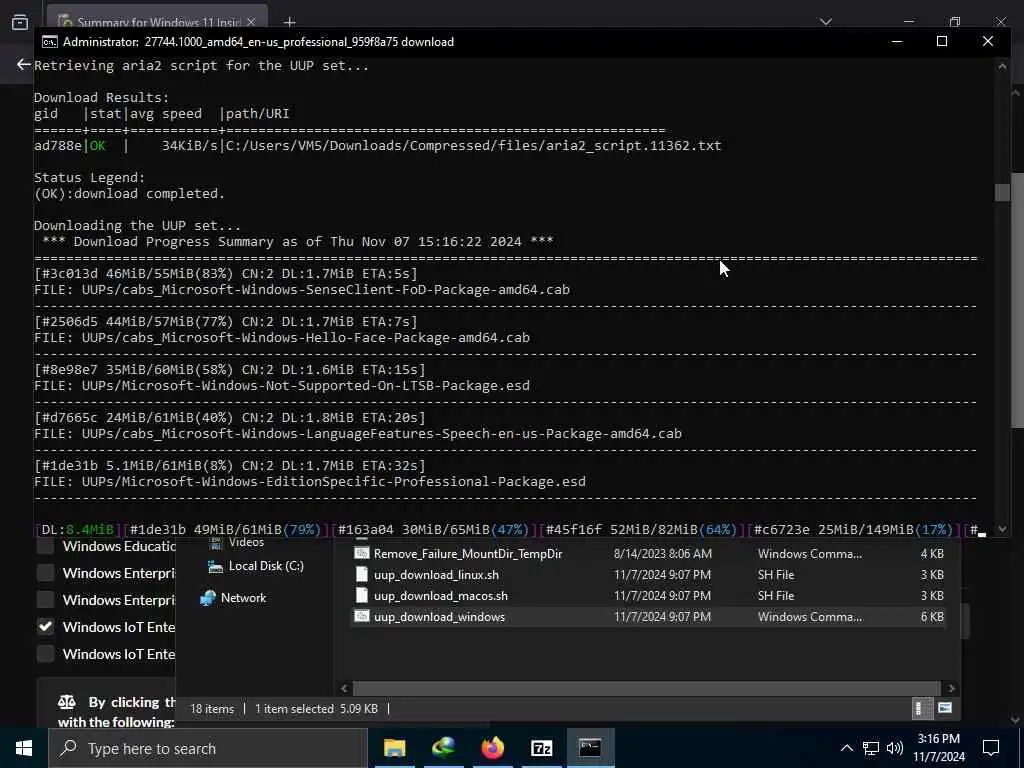Image resolution: width=1024 pixels, height=768 pixels.
Task: Go back using browser back arrow
Action: point(24,64)
